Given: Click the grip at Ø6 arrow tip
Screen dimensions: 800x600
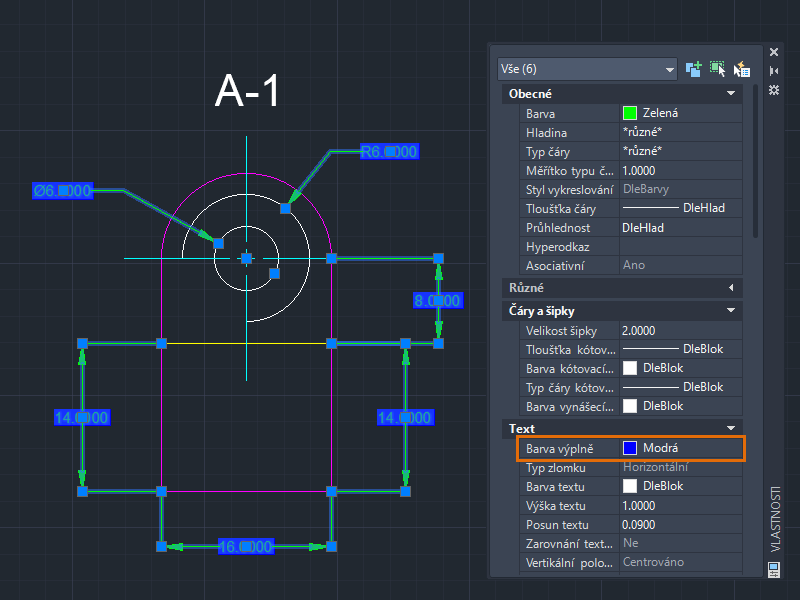Looking at the screenshot, I should pyautogui.click(x=218, y=243).
